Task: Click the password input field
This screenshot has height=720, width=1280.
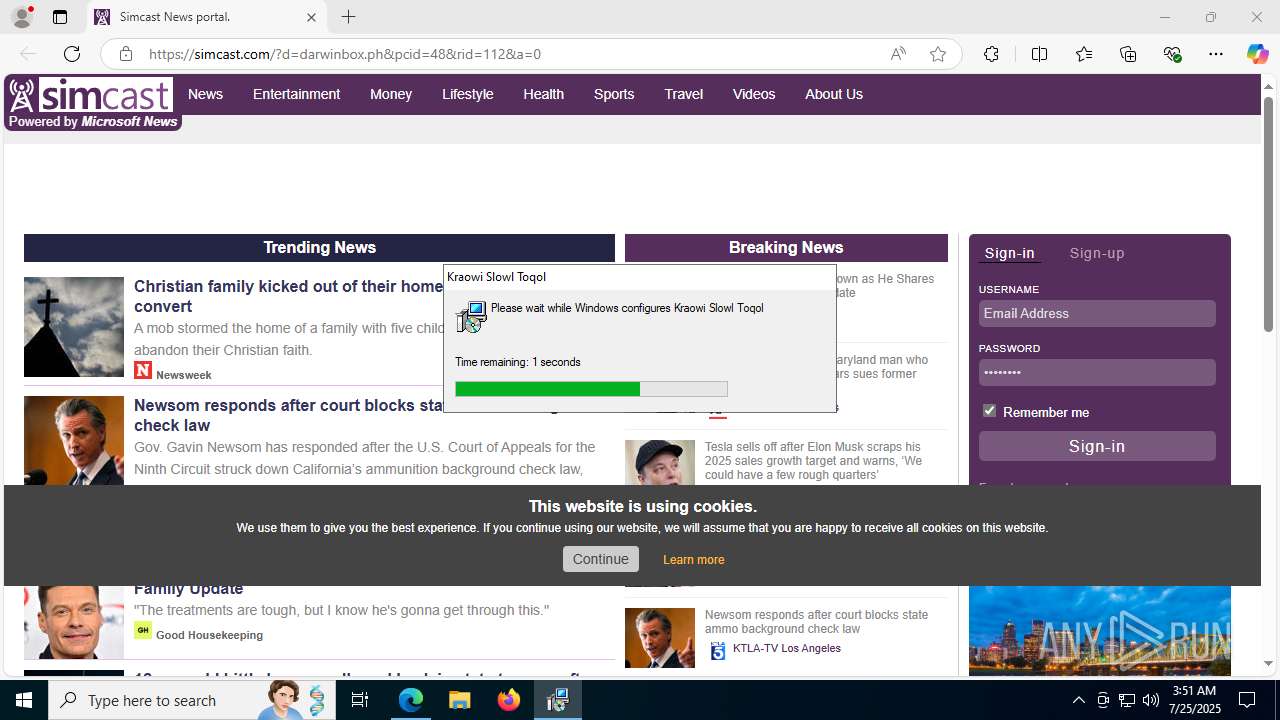Action: point(1097,372)
